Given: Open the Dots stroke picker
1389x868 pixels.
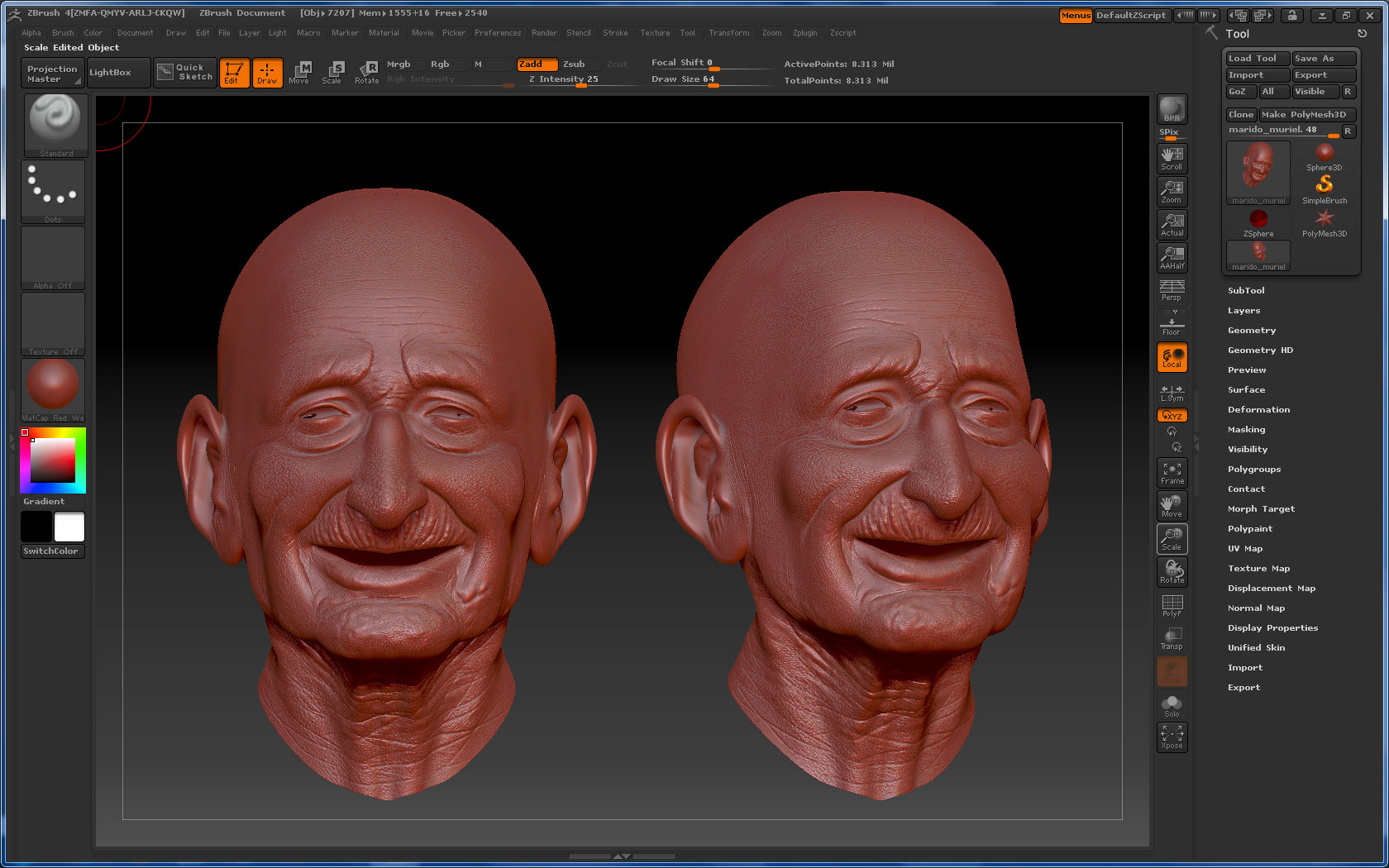Looking at the screenshot, I should (x=53, y=192).
